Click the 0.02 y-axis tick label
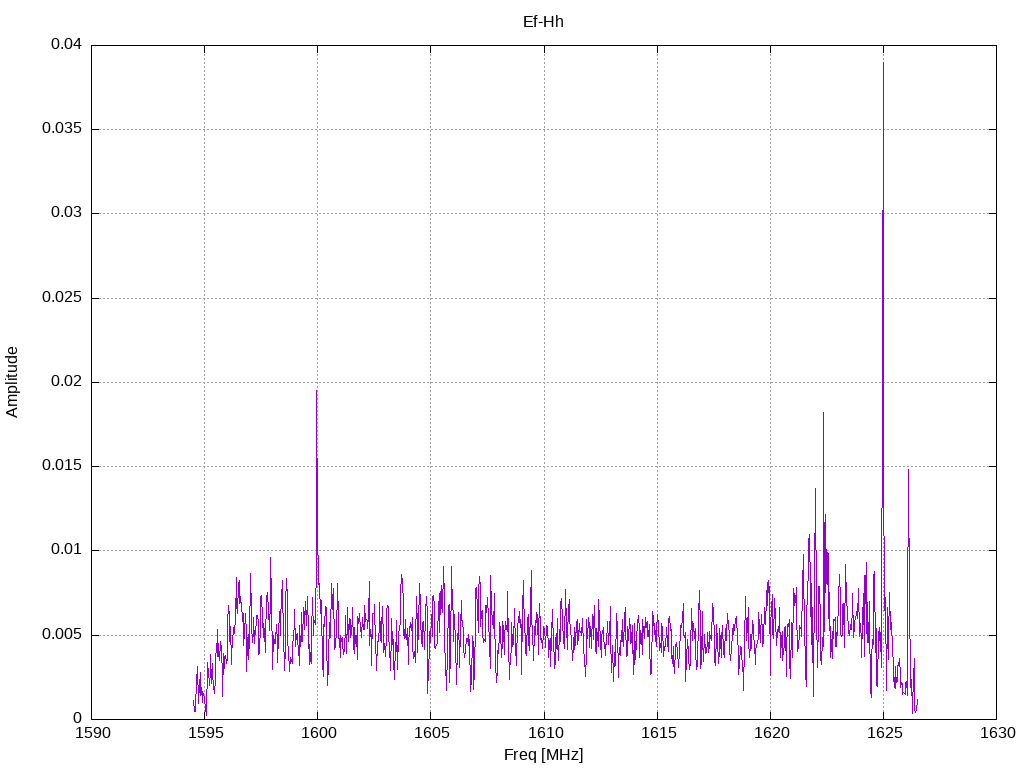1024x768 pixels. click(x=67, y=381)
